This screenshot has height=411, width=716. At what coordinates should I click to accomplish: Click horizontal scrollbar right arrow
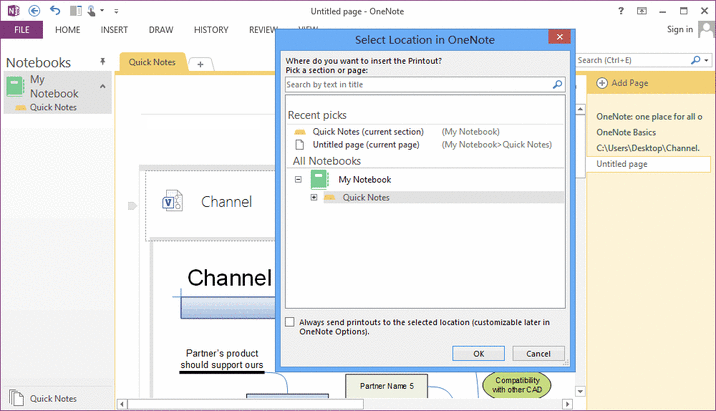point(568,404)
